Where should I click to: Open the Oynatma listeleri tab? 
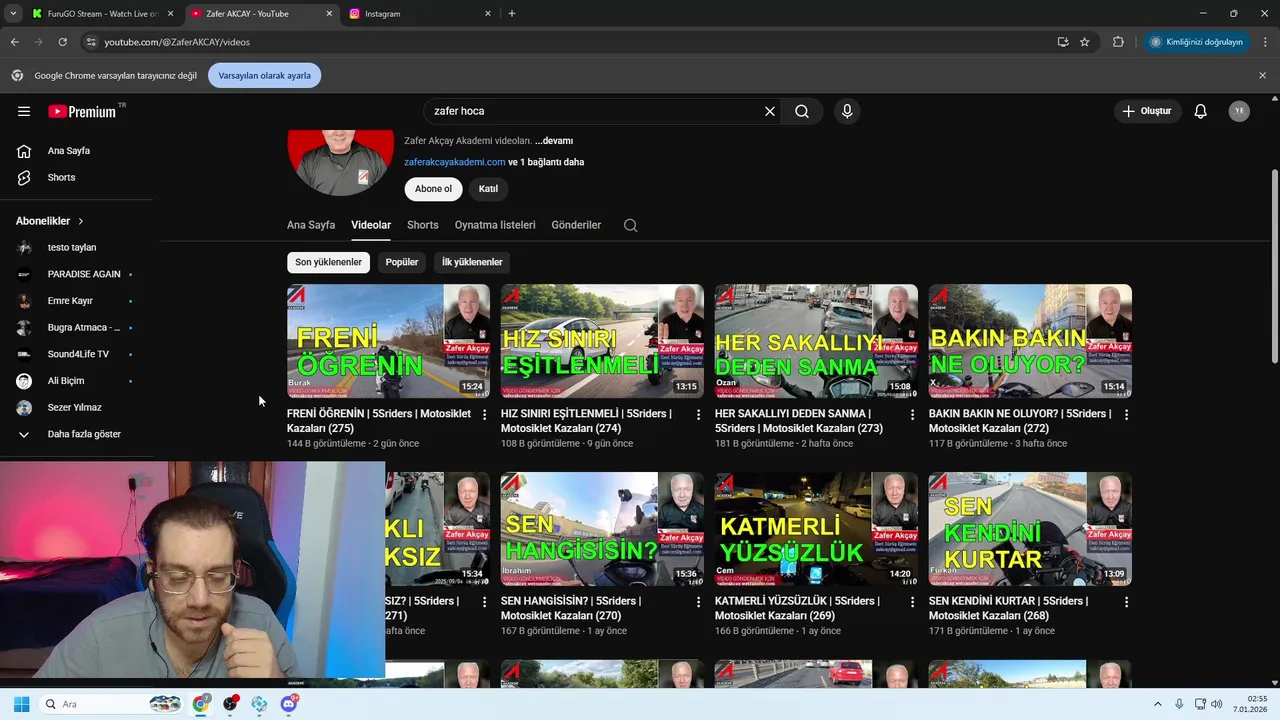(495, 225)
